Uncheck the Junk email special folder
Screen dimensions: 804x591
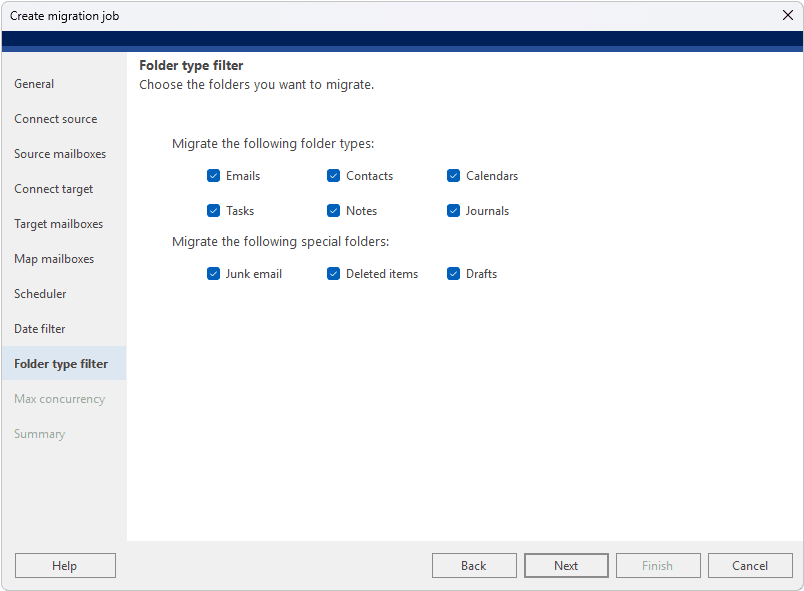213,274
